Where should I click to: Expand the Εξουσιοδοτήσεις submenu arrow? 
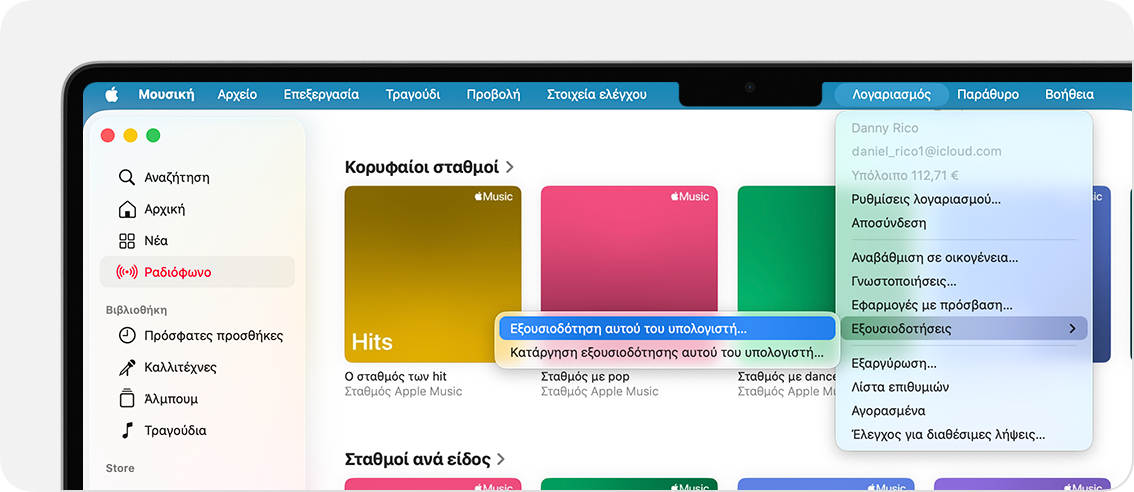point(1073,328)
